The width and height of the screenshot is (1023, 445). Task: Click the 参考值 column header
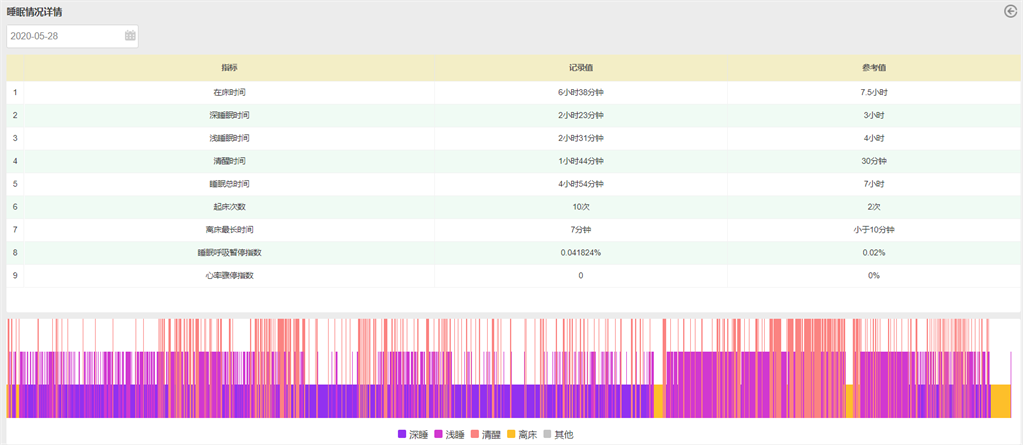873,68
